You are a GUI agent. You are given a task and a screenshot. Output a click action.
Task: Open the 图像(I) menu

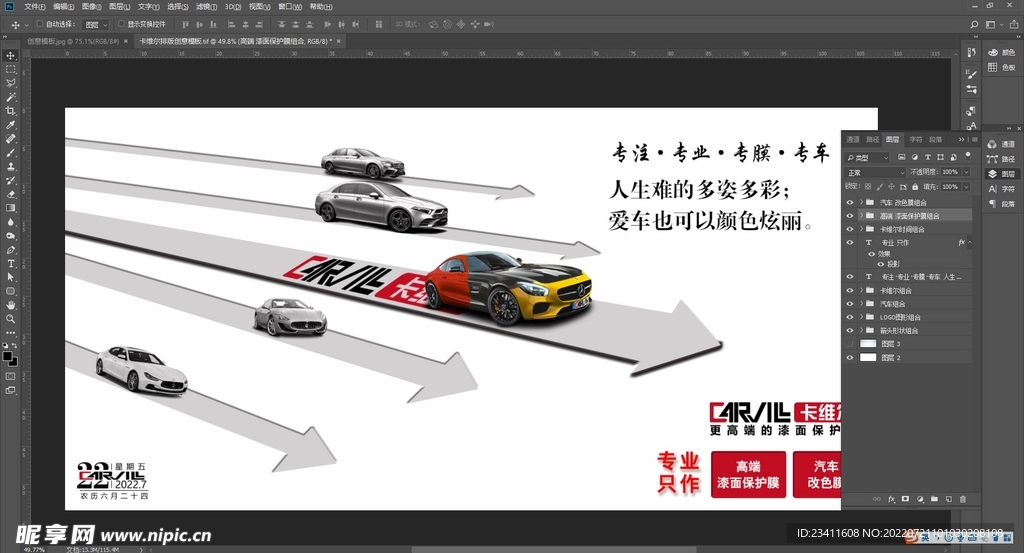click(91, 7)
